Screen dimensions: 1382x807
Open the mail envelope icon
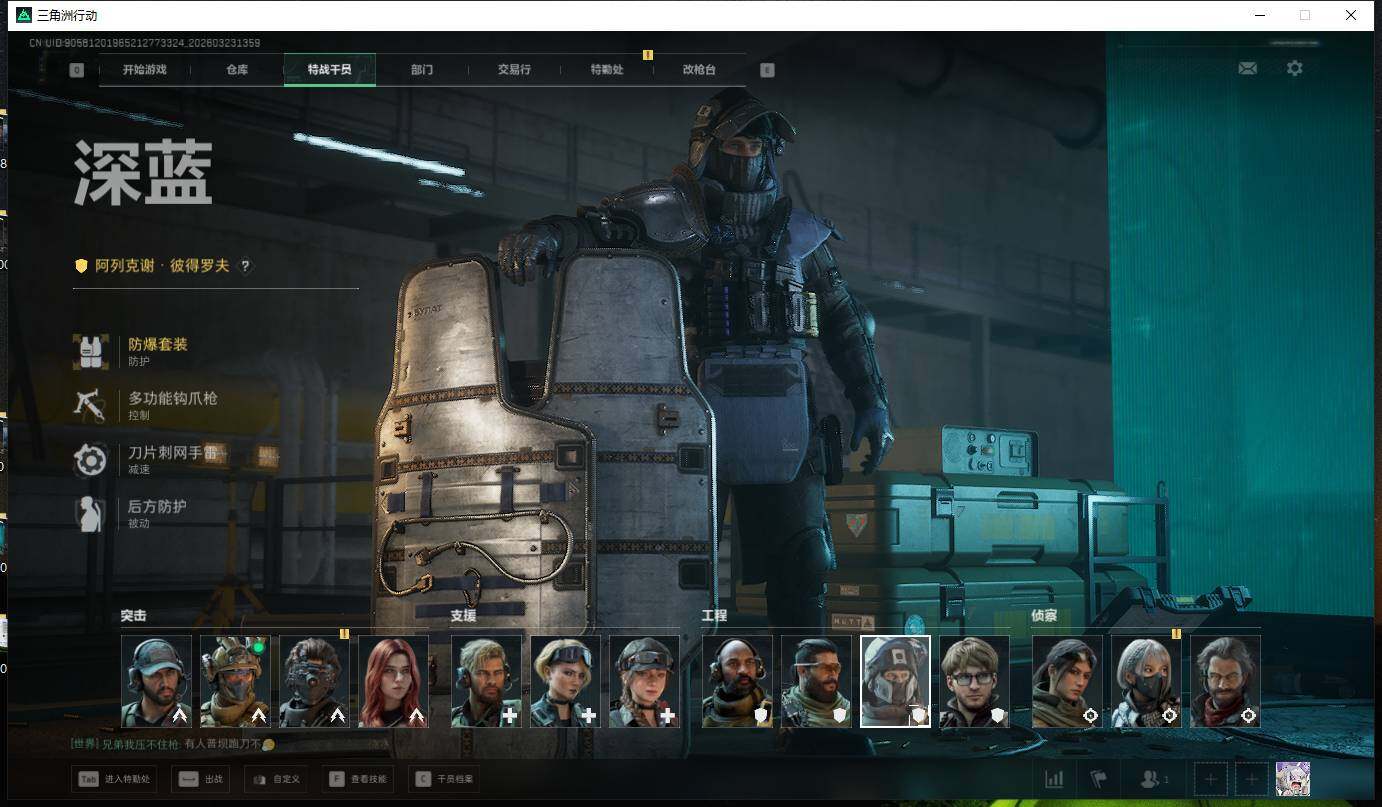(x=1247, y=69)
